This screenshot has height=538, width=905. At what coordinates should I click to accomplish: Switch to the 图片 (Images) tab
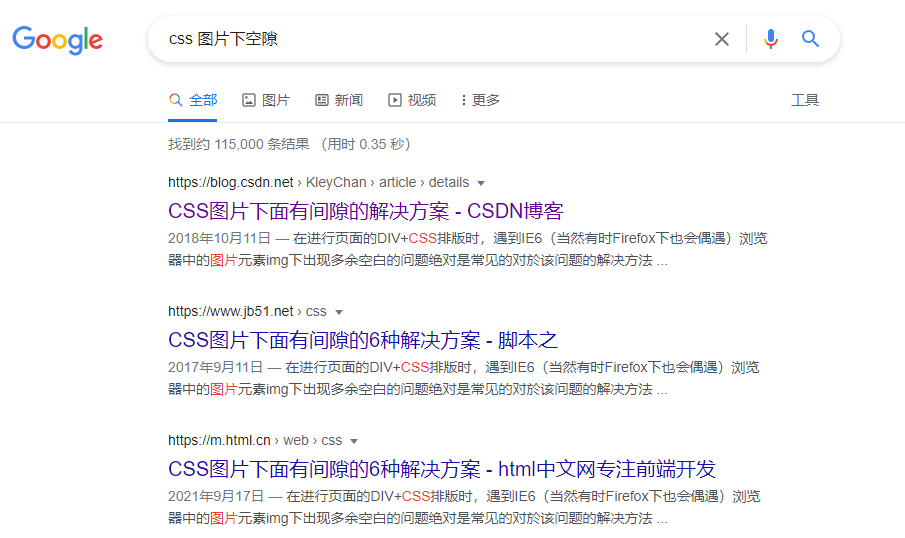tap(265, 100)
